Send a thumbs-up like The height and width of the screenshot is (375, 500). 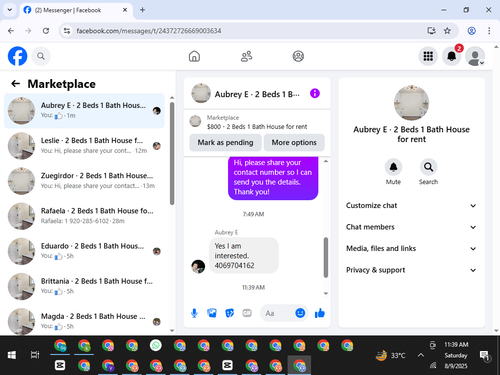pyautogui.click(x=320, y=313)
